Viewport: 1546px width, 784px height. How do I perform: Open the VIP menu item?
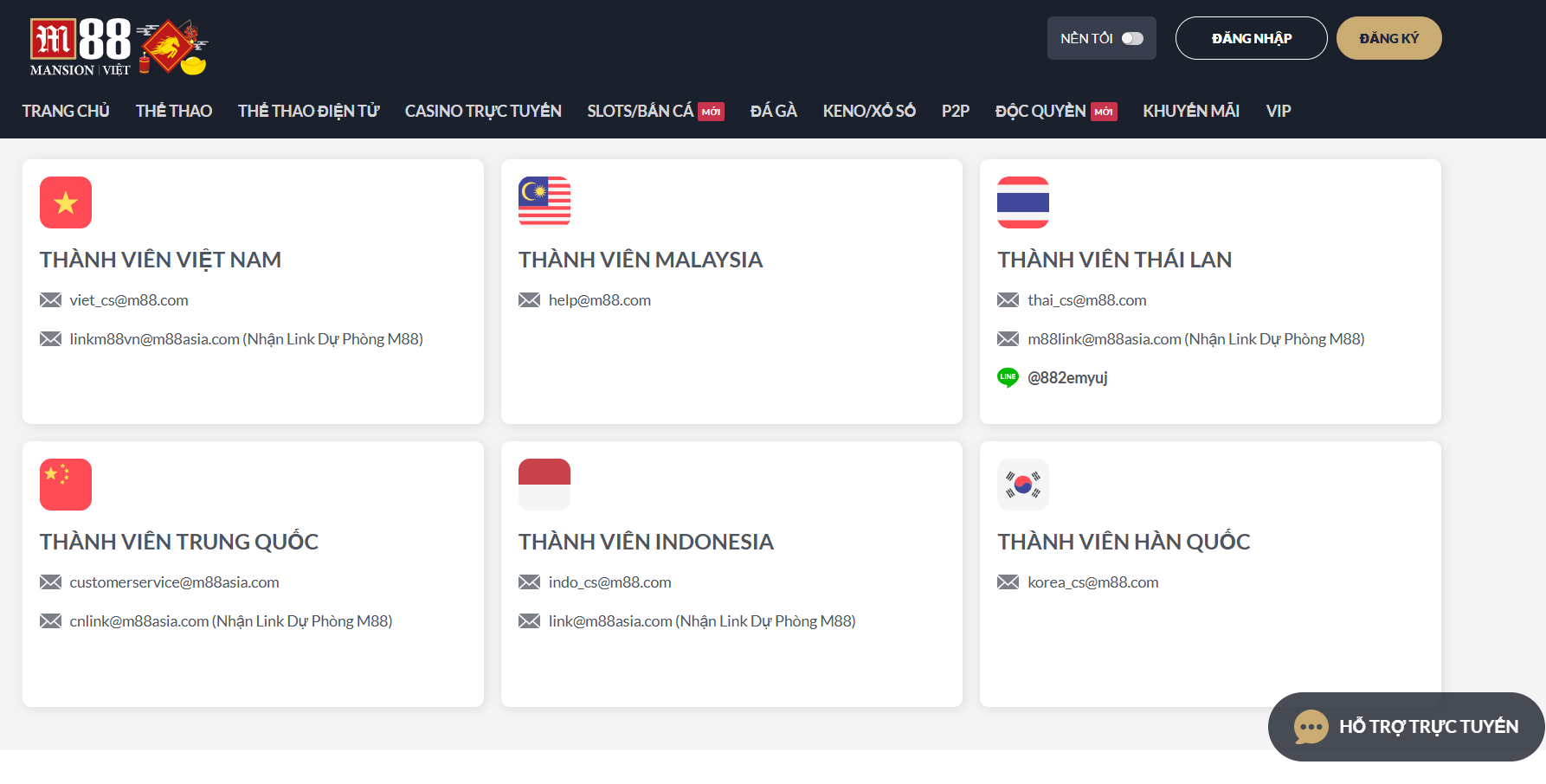tap(1279, 111)
